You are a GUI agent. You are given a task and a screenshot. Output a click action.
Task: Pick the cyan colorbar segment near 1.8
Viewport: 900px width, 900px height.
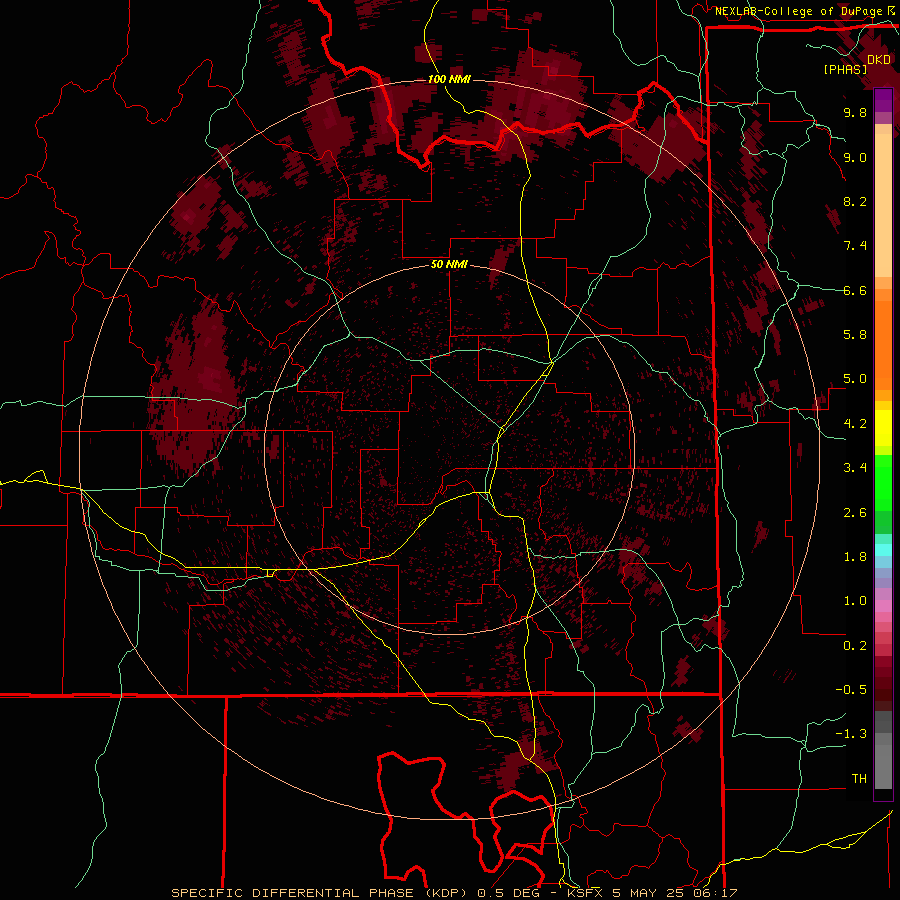pos(883,550)
